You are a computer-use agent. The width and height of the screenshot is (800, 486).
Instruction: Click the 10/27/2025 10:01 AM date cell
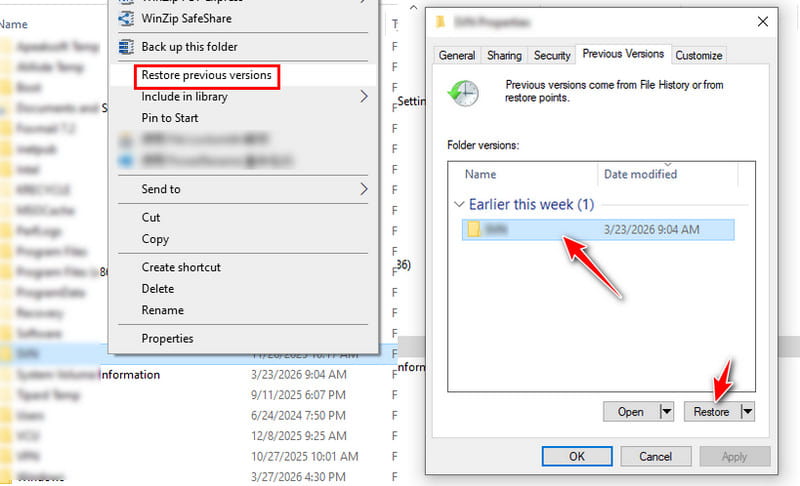click(305, 456)
